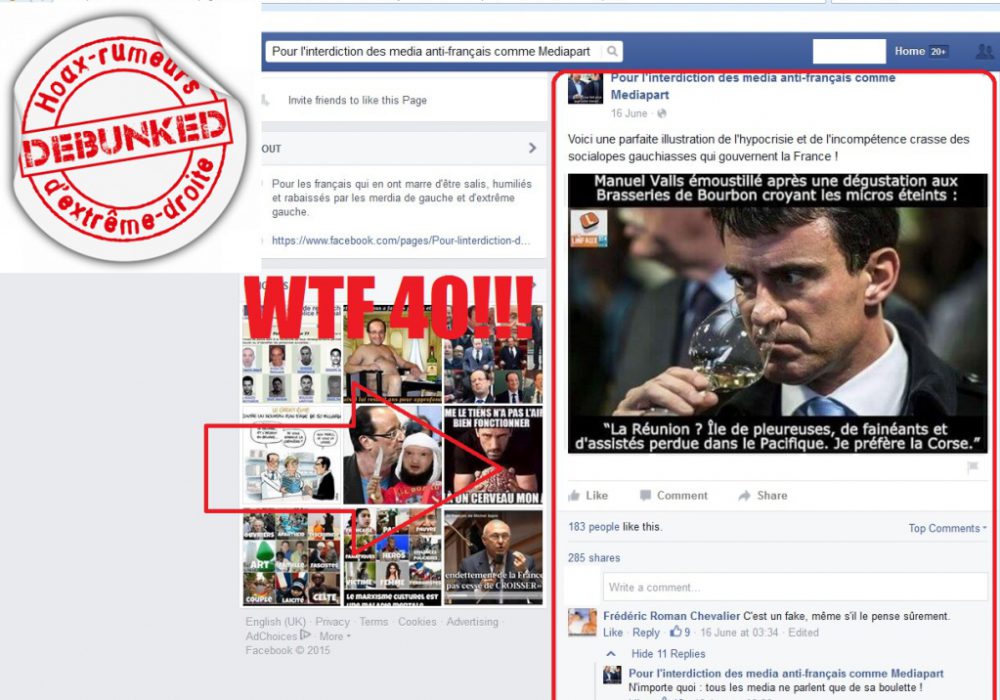Open the Cookies footer link
This screenshot has width=1000, height=700.
417,622
